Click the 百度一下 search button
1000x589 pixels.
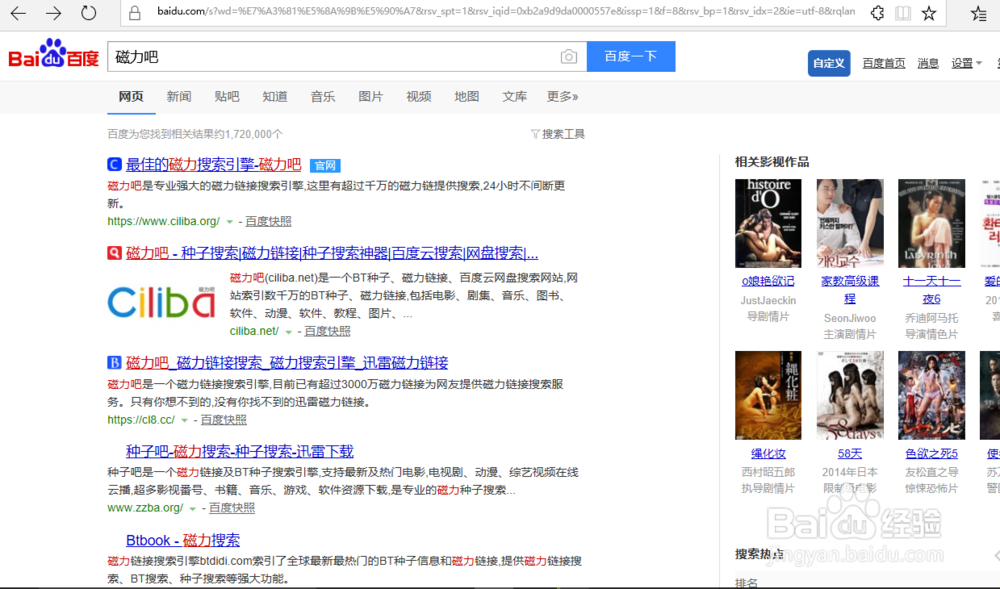(x=631, y=57)
